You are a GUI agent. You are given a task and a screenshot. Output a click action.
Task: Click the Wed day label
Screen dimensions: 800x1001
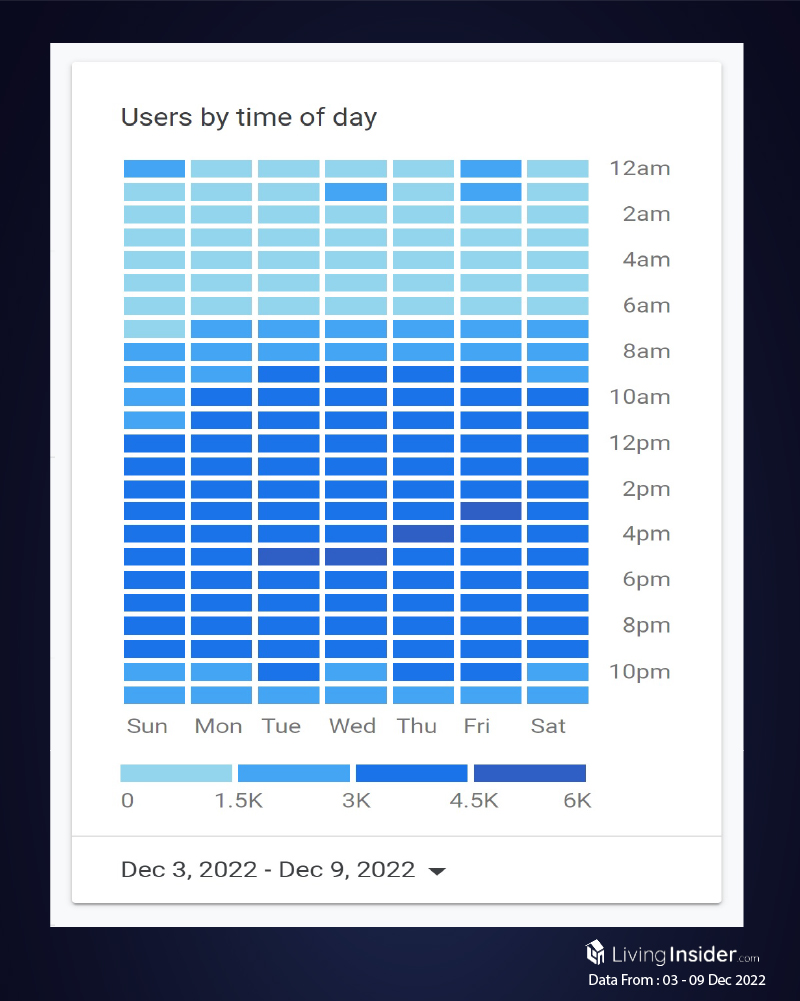pos(353,726)
